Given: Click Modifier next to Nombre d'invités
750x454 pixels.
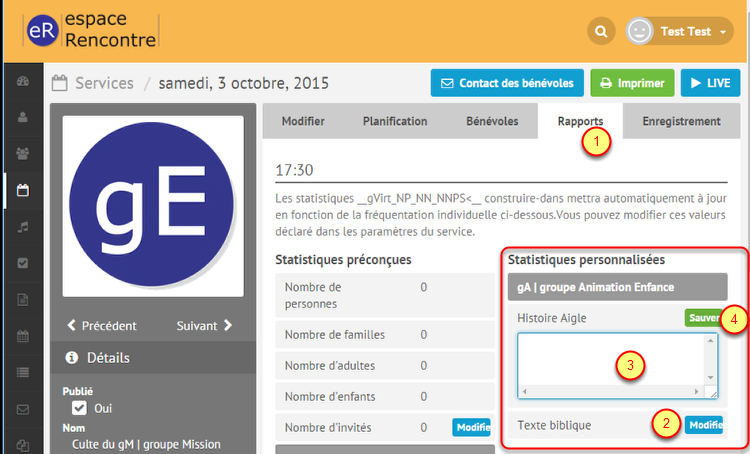Looking at the screenshot, I should (x=472, y=427).
